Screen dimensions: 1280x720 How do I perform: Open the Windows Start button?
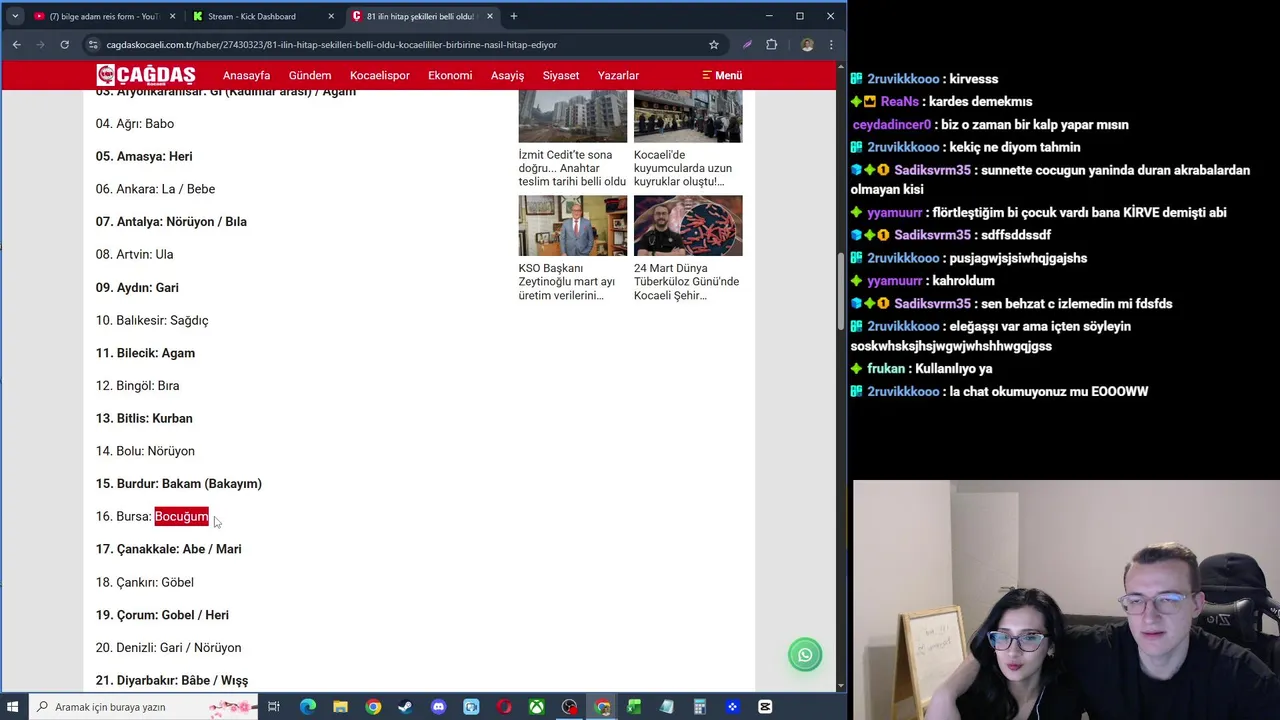click(14, 707)
